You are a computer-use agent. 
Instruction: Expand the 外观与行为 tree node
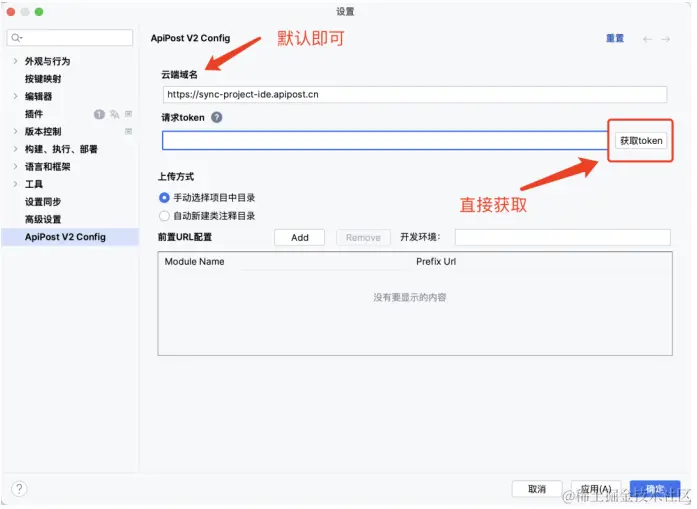16,61
